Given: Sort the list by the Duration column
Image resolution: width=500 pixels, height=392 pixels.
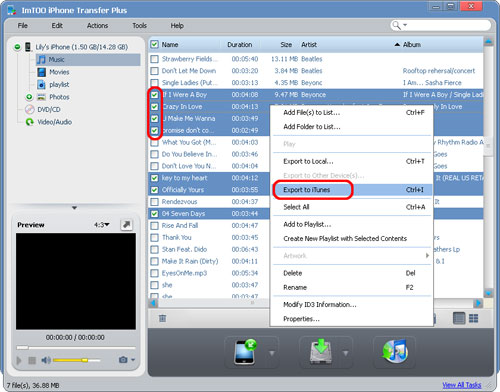Looking at the screenshot, I should tap(239, 45).
